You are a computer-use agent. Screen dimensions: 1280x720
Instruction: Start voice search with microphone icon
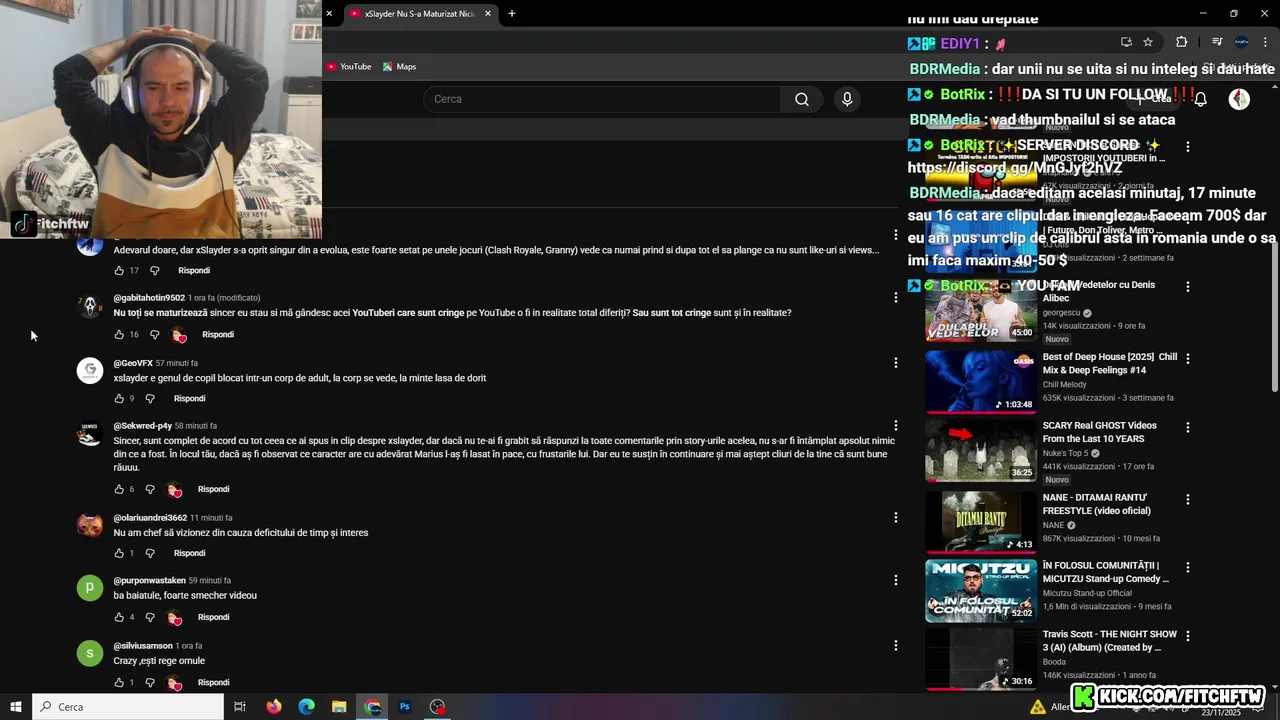(847, 99)
